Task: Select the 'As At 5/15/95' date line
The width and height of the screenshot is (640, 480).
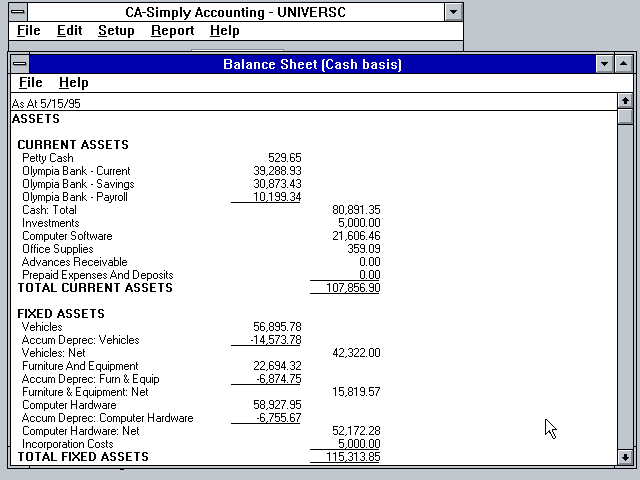Action: pos(46,104)
